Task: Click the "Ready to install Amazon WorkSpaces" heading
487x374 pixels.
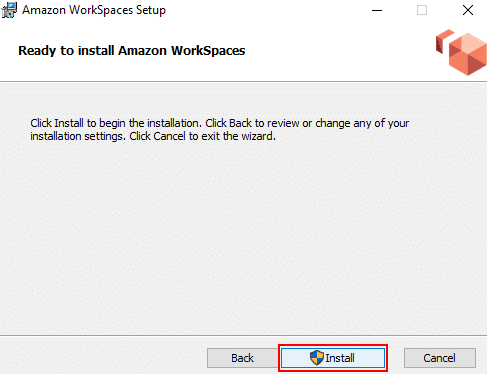Action: coord(132,51)
